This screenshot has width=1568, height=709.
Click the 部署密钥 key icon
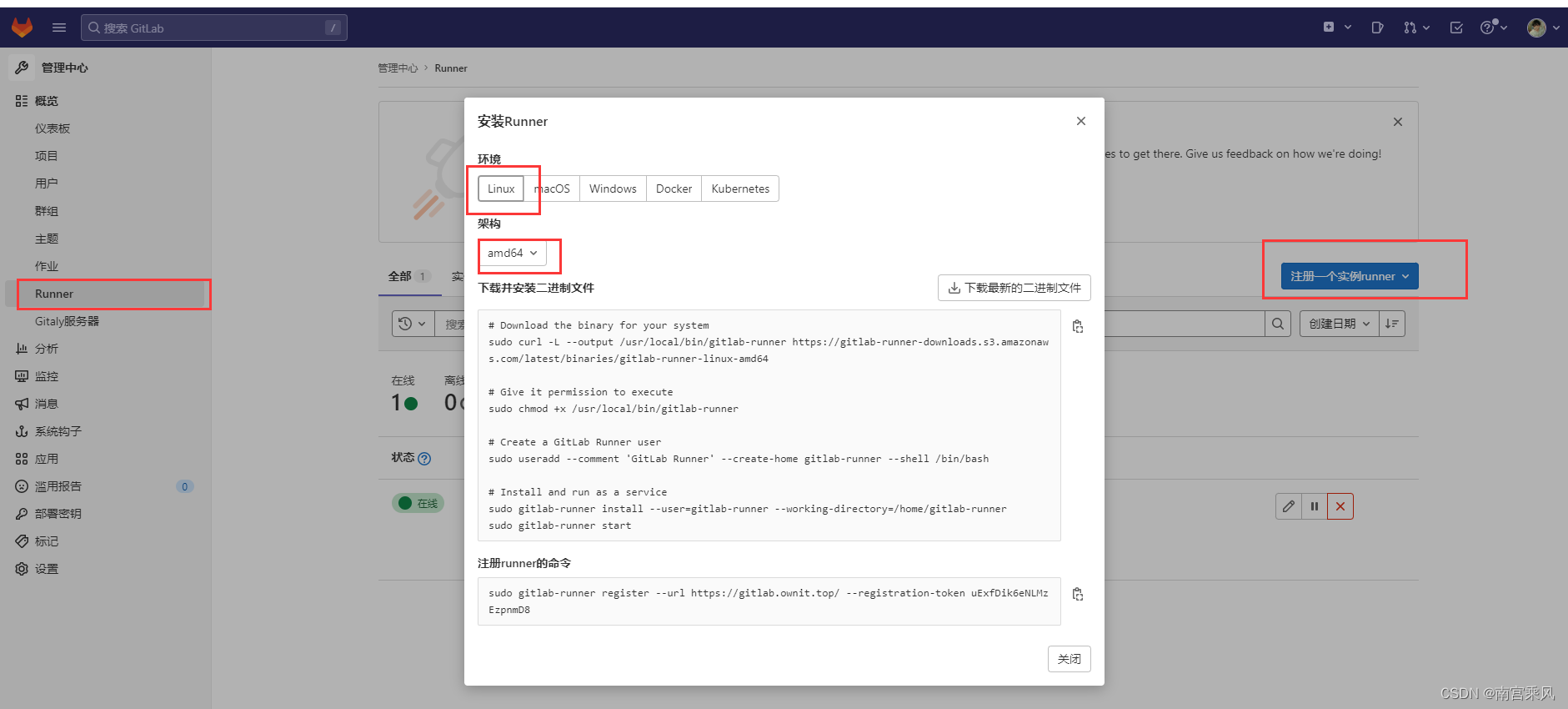[x=22, y=514]
